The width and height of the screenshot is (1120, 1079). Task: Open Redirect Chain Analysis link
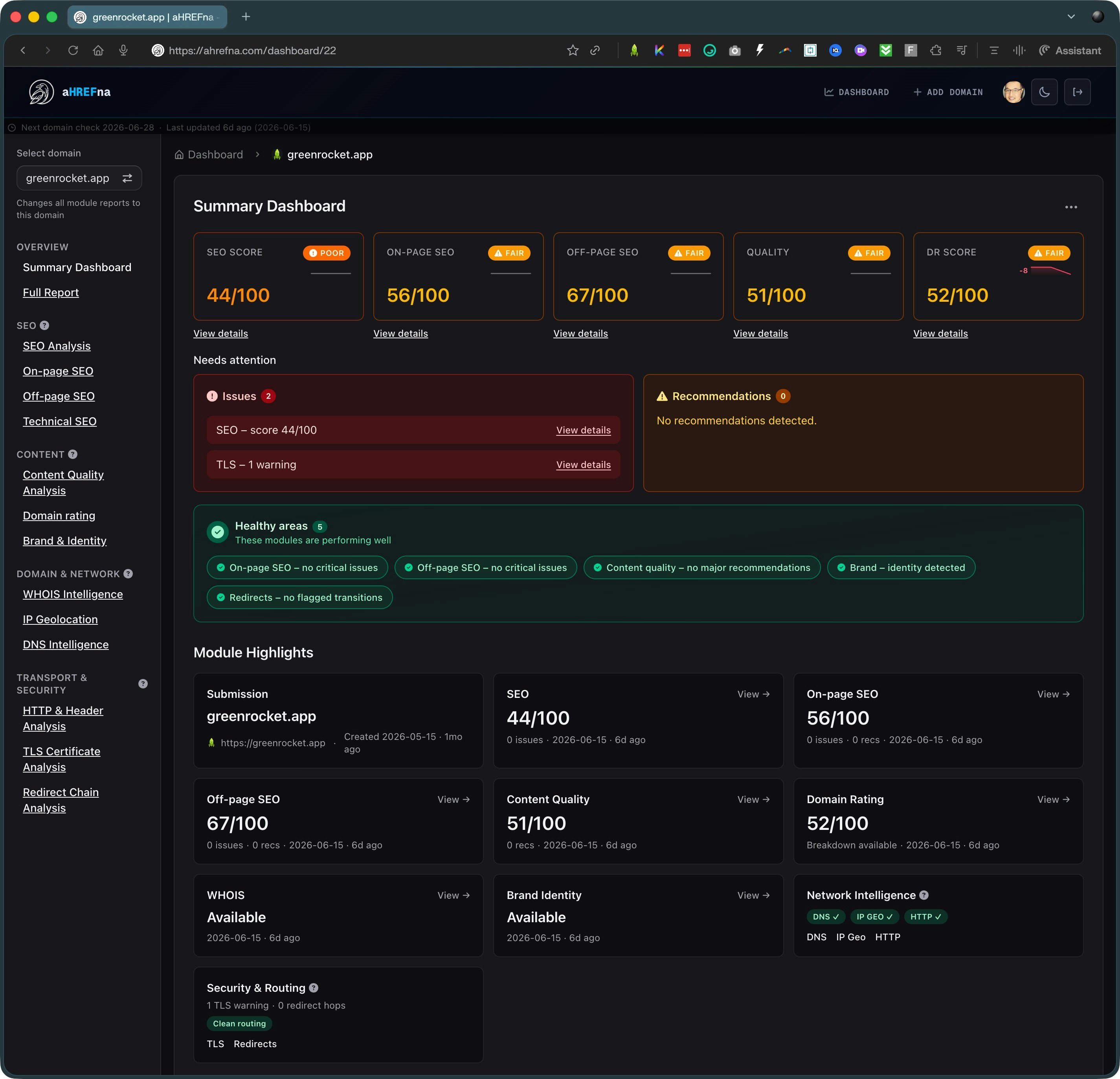(x=61, y=800)
